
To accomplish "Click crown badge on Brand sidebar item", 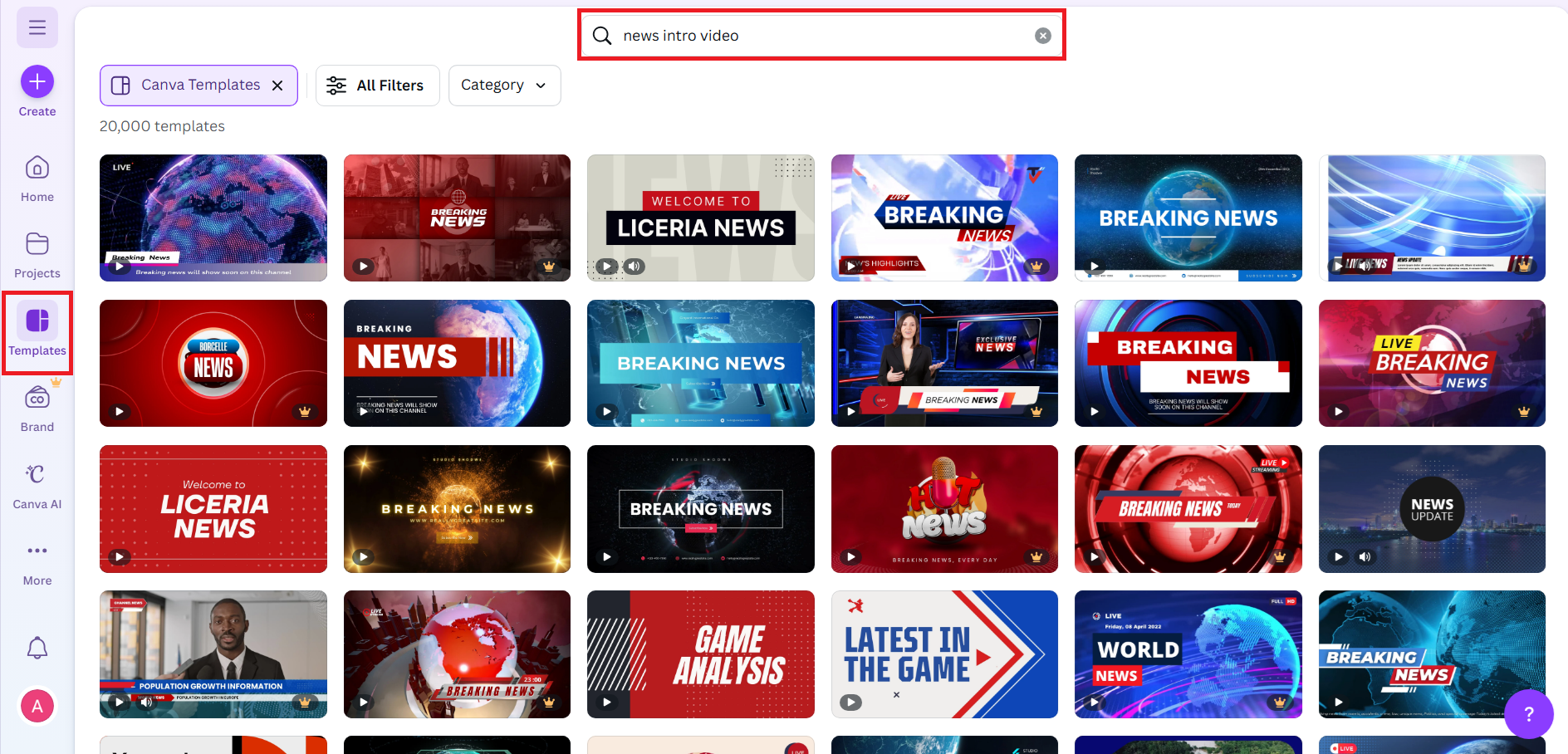I will [x=56, y=383].
